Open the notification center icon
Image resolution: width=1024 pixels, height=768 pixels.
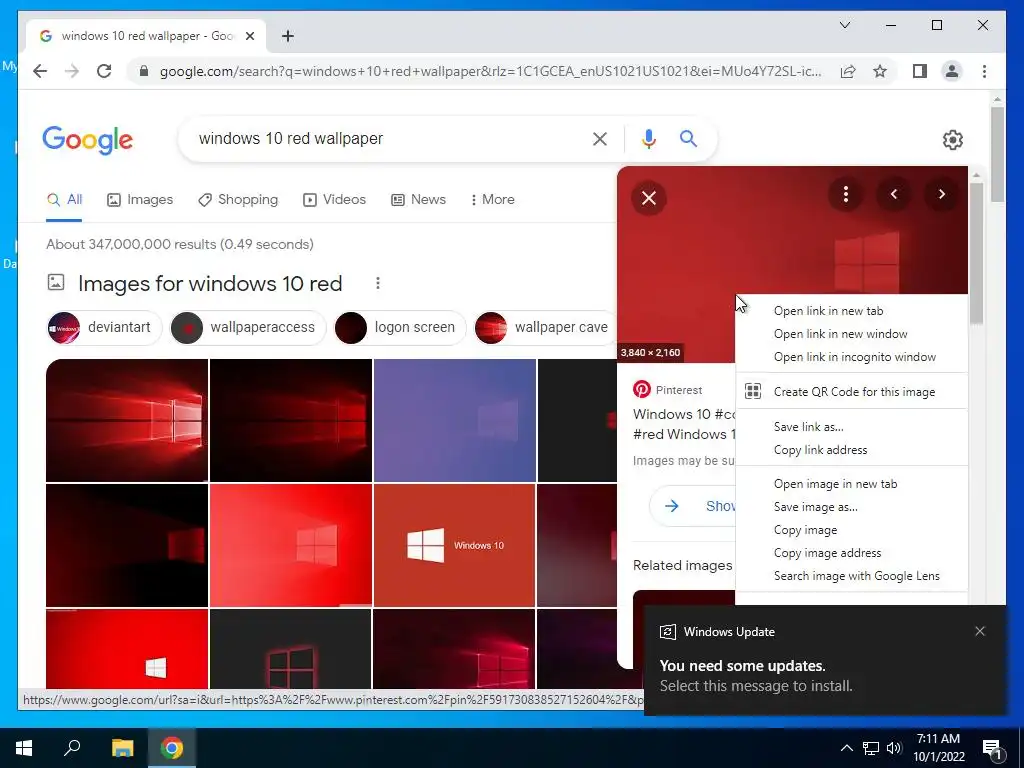coord(993,748)
